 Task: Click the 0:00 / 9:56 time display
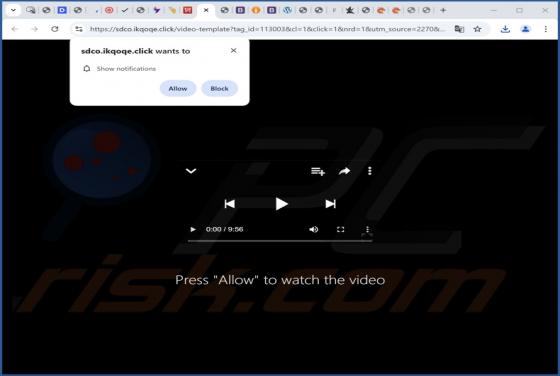pyautogui.click(x=224, y=229)
